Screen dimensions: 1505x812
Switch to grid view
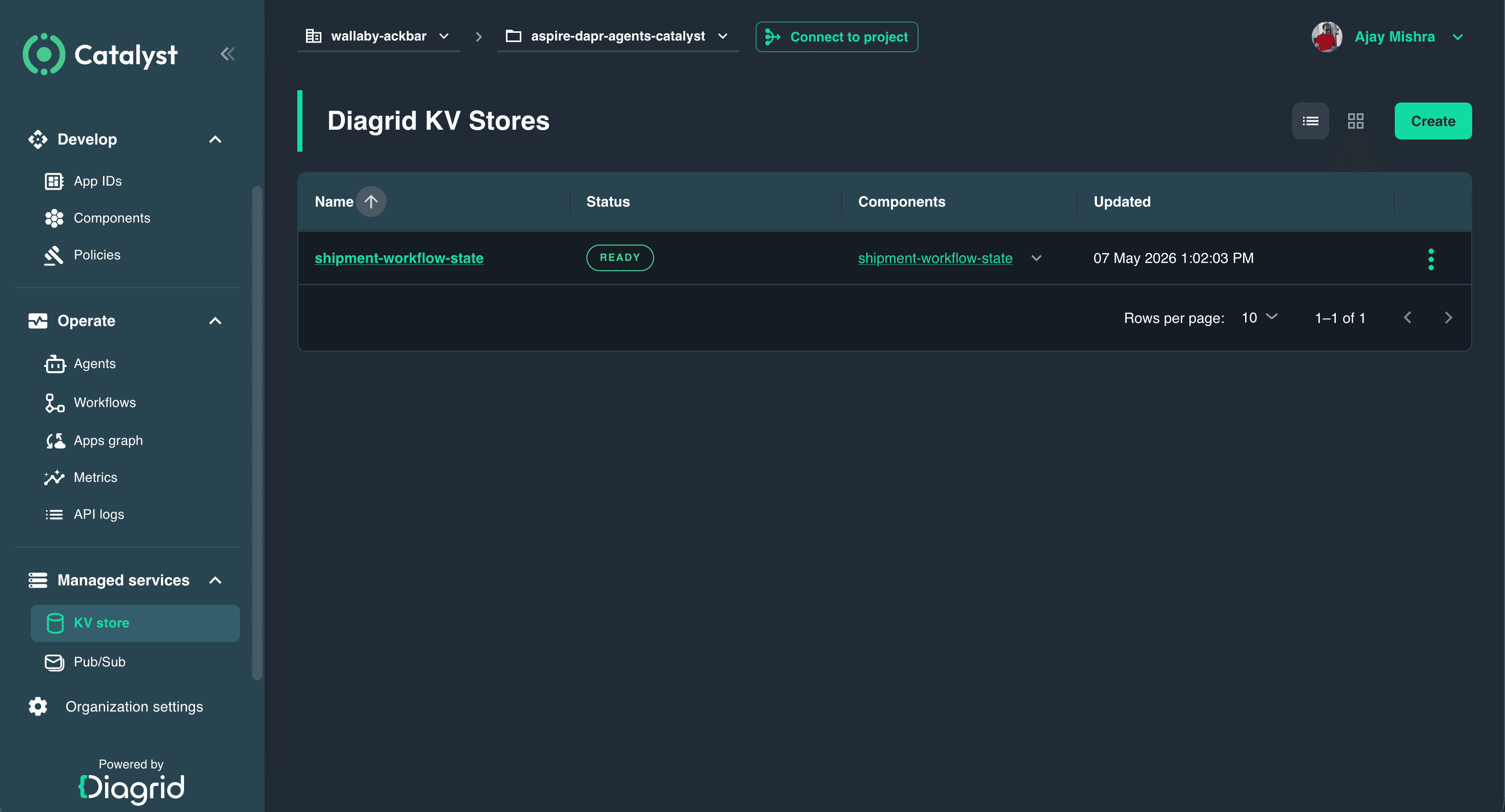pyautogui.click(x=1355, y=121)
